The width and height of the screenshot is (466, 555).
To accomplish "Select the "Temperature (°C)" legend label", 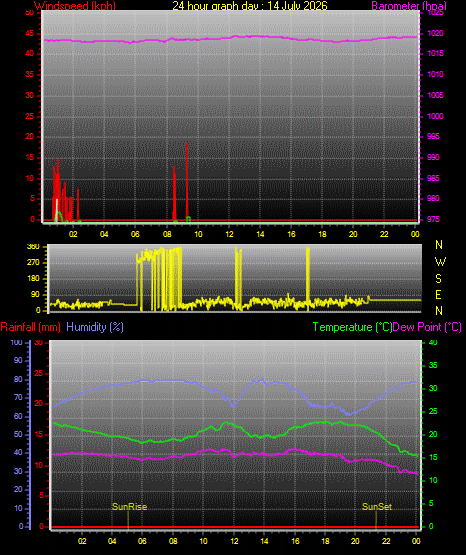I will tap(352, 327).
